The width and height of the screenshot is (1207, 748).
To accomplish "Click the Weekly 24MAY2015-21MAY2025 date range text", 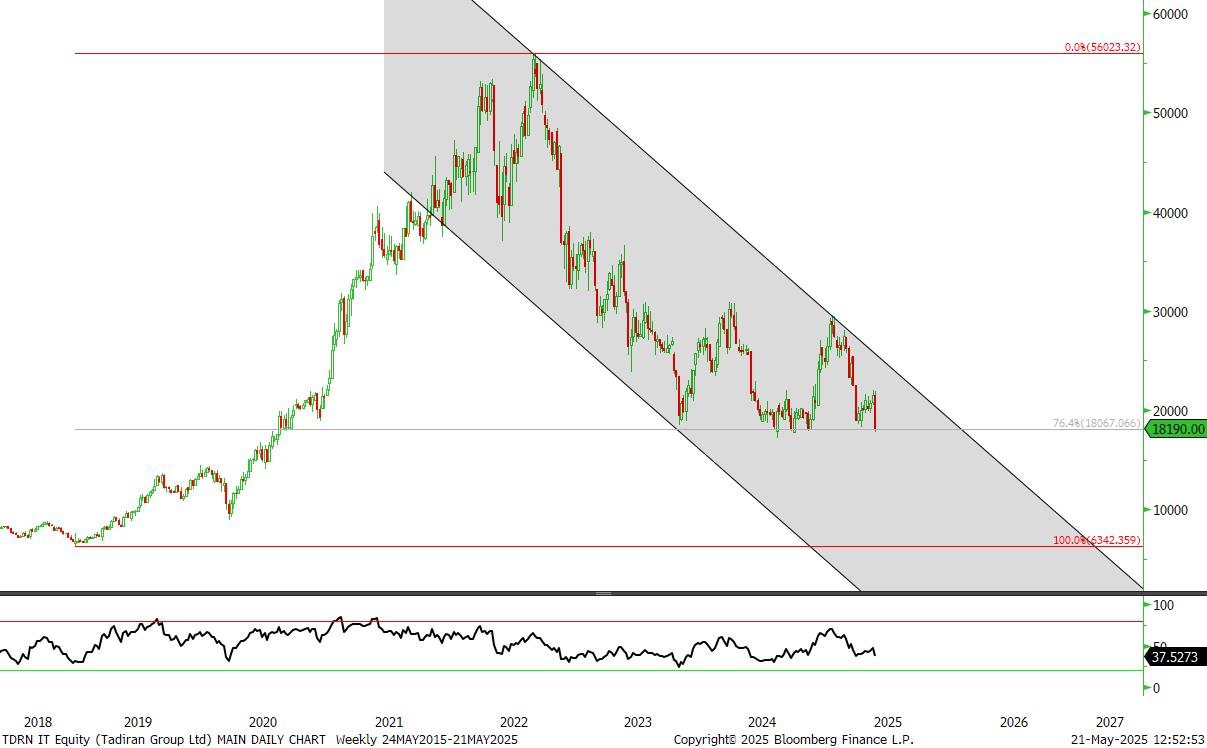I will tap(427, 739).
